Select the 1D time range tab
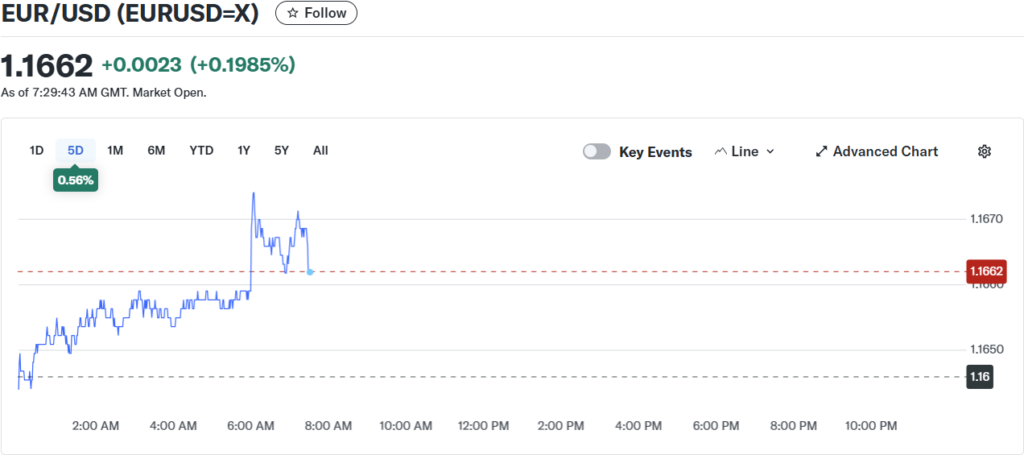The image size is (1024, 455). click(37, 150)
